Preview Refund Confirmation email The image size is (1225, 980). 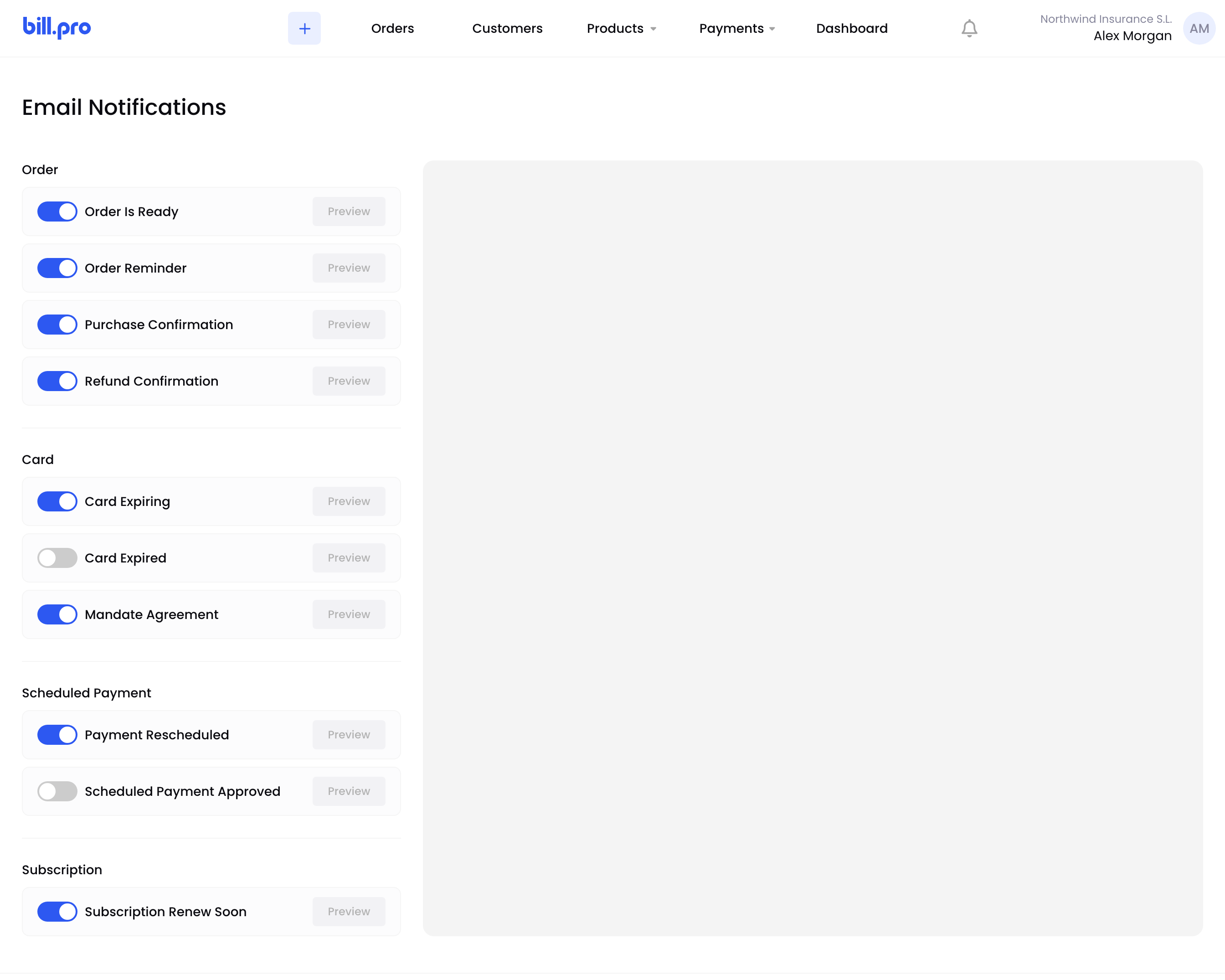click(x=349, y=381)
